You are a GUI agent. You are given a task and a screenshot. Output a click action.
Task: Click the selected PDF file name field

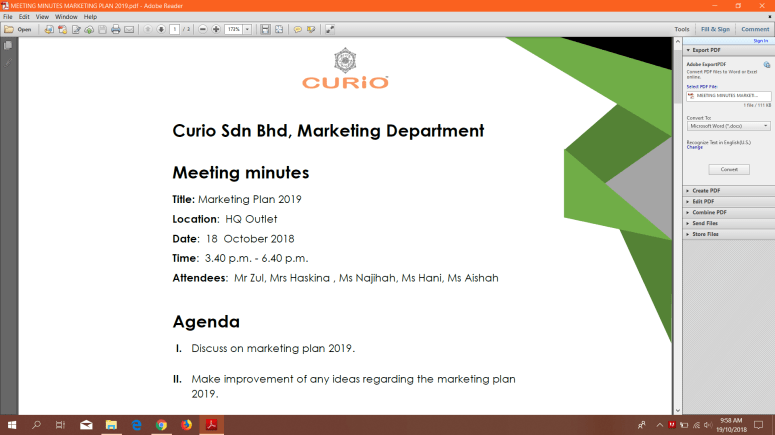tap(729, 96)
